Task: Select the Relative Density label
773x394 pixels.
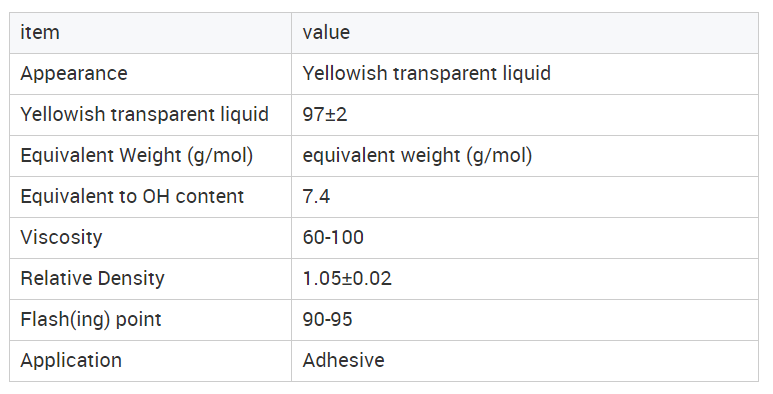Action: pyautogui.click(x=92, y=279)
